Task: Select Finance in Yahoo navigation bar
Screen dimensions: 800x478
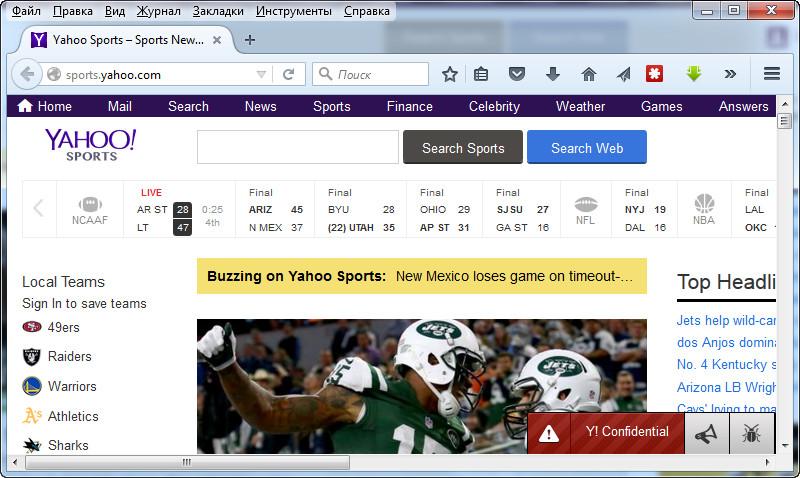Action: (410, 106)
